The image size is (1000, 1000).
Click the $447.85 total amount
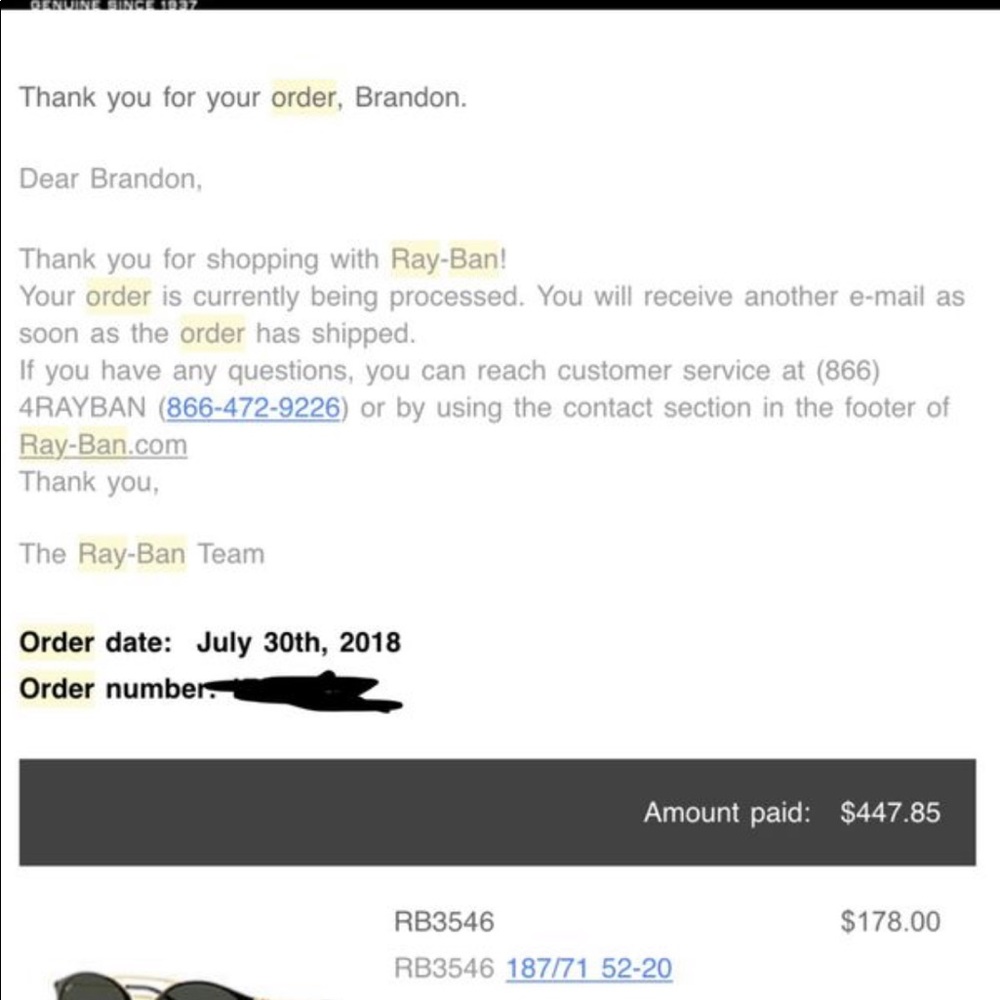890,812
